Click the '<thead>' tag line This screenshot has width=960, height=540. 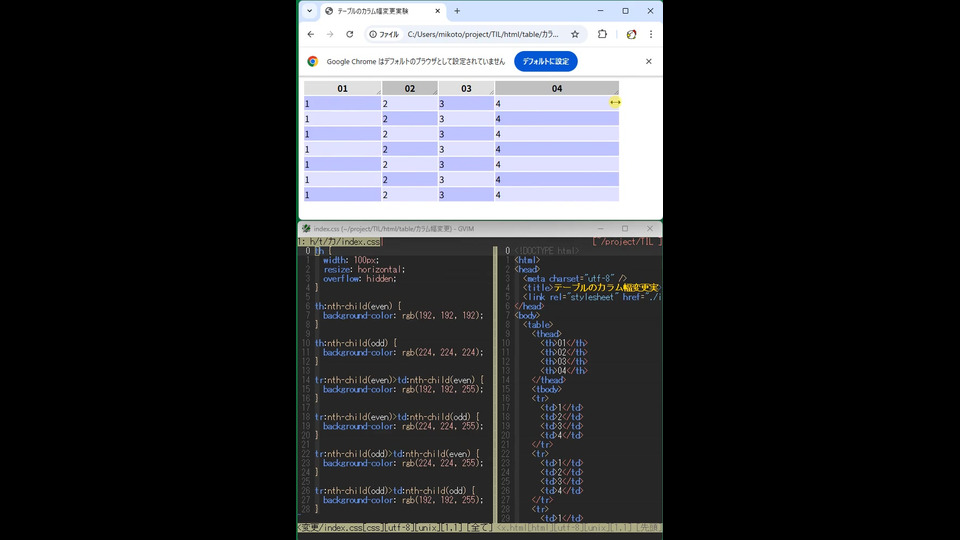pos(547,334)
